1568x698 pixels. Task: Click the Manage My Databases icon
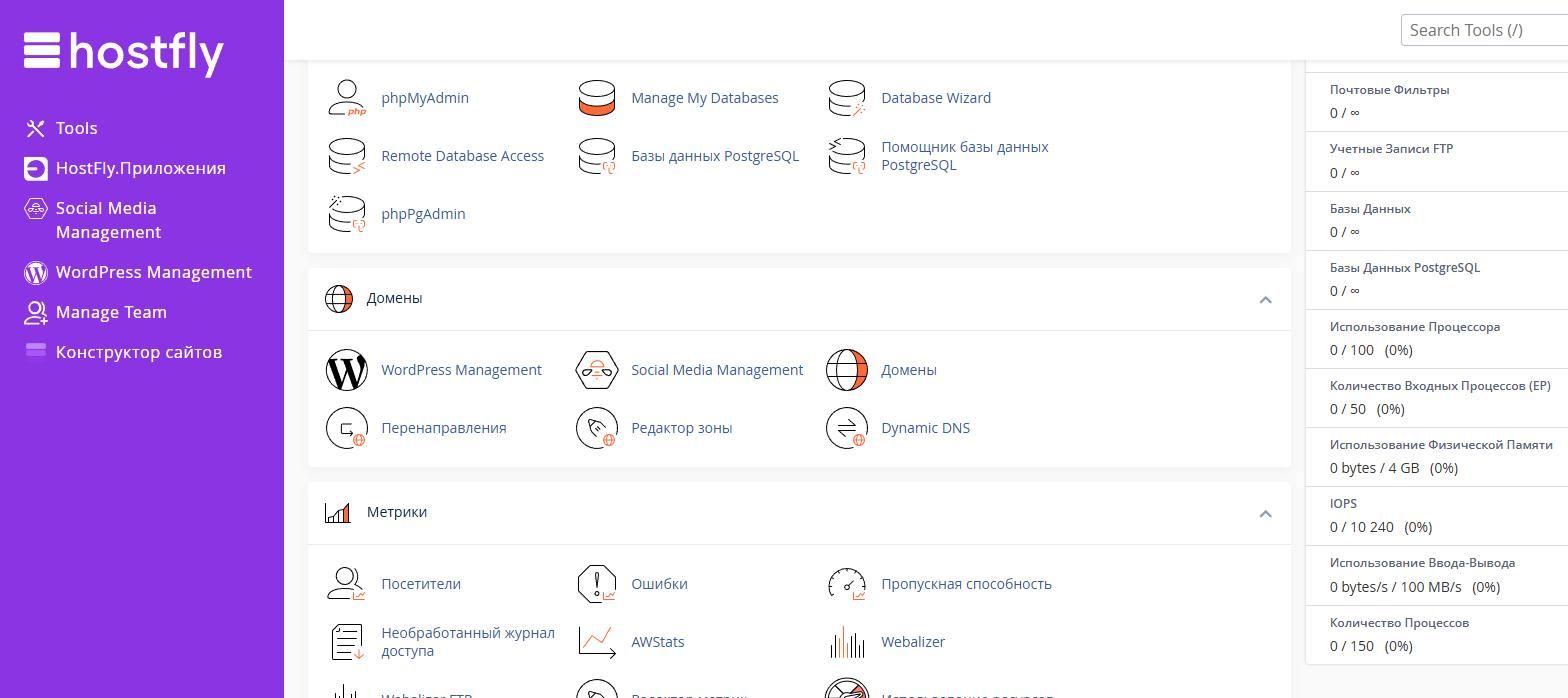coord(597,98)
